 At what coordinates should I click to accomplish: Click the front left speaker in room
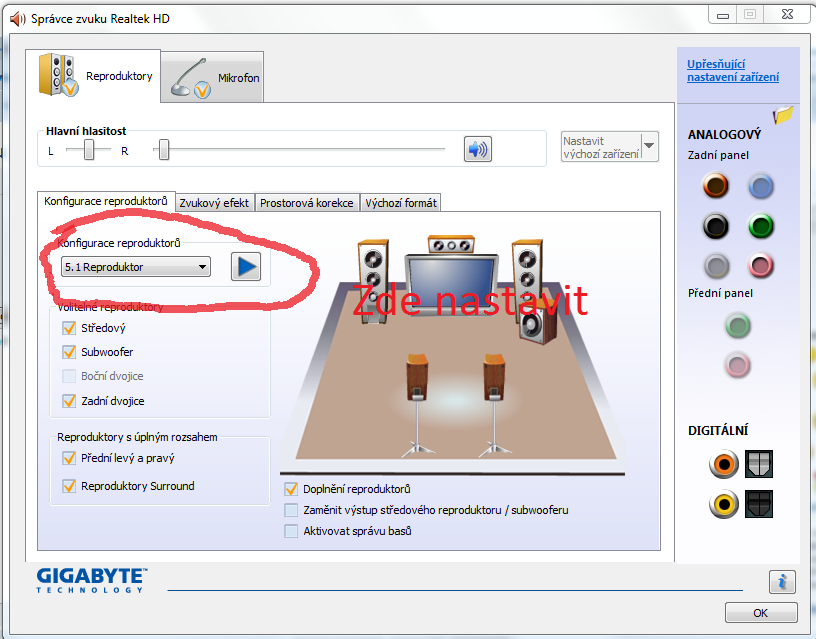point(374,281)
